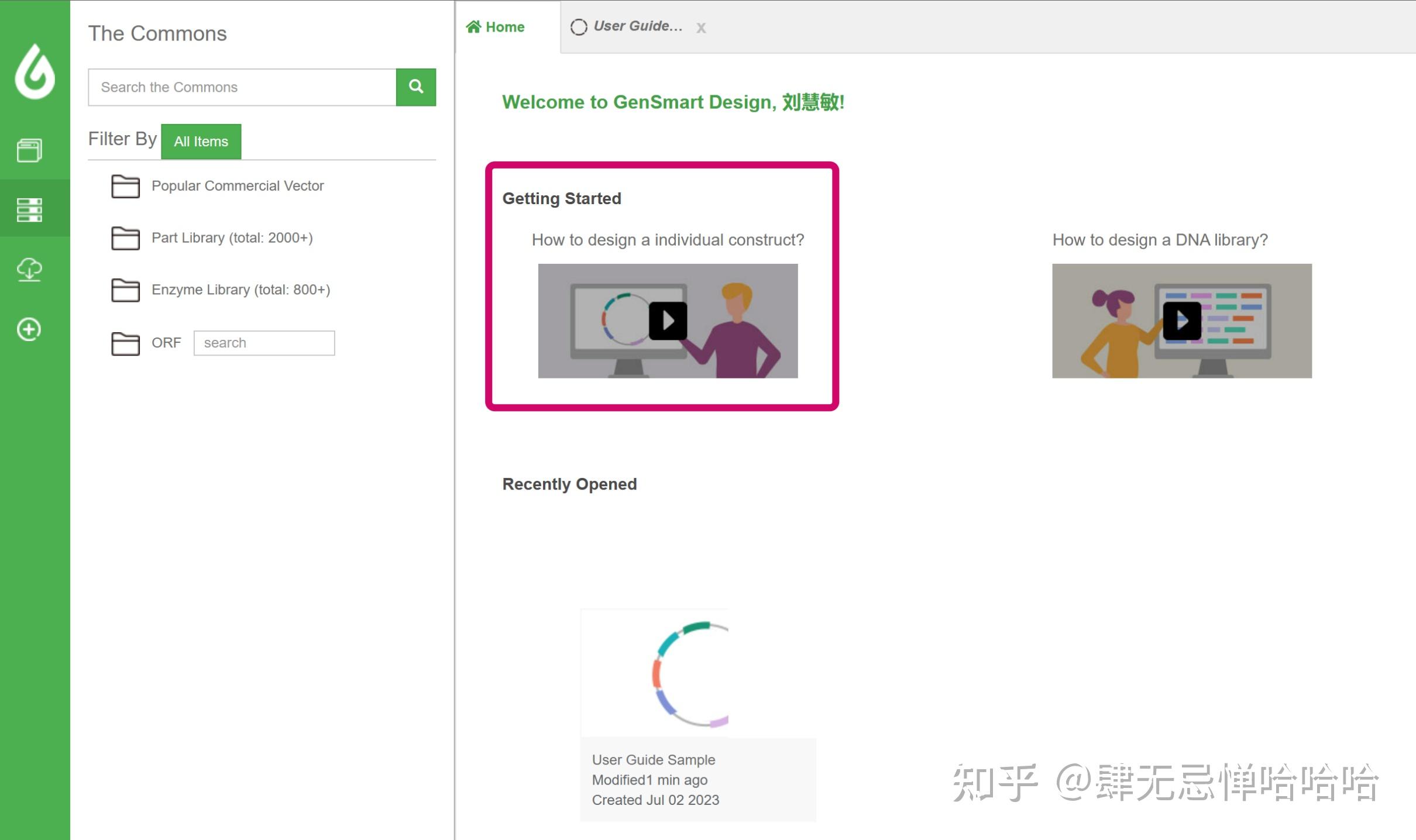Open the User Guide tab

point(637,26)
